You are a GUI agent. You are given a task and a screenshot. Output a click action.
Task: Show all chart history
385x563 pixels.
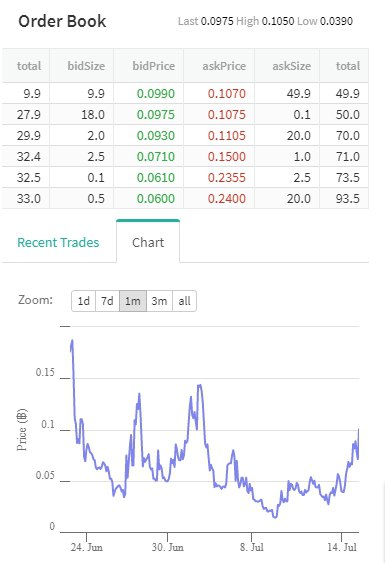click(184, 301)
